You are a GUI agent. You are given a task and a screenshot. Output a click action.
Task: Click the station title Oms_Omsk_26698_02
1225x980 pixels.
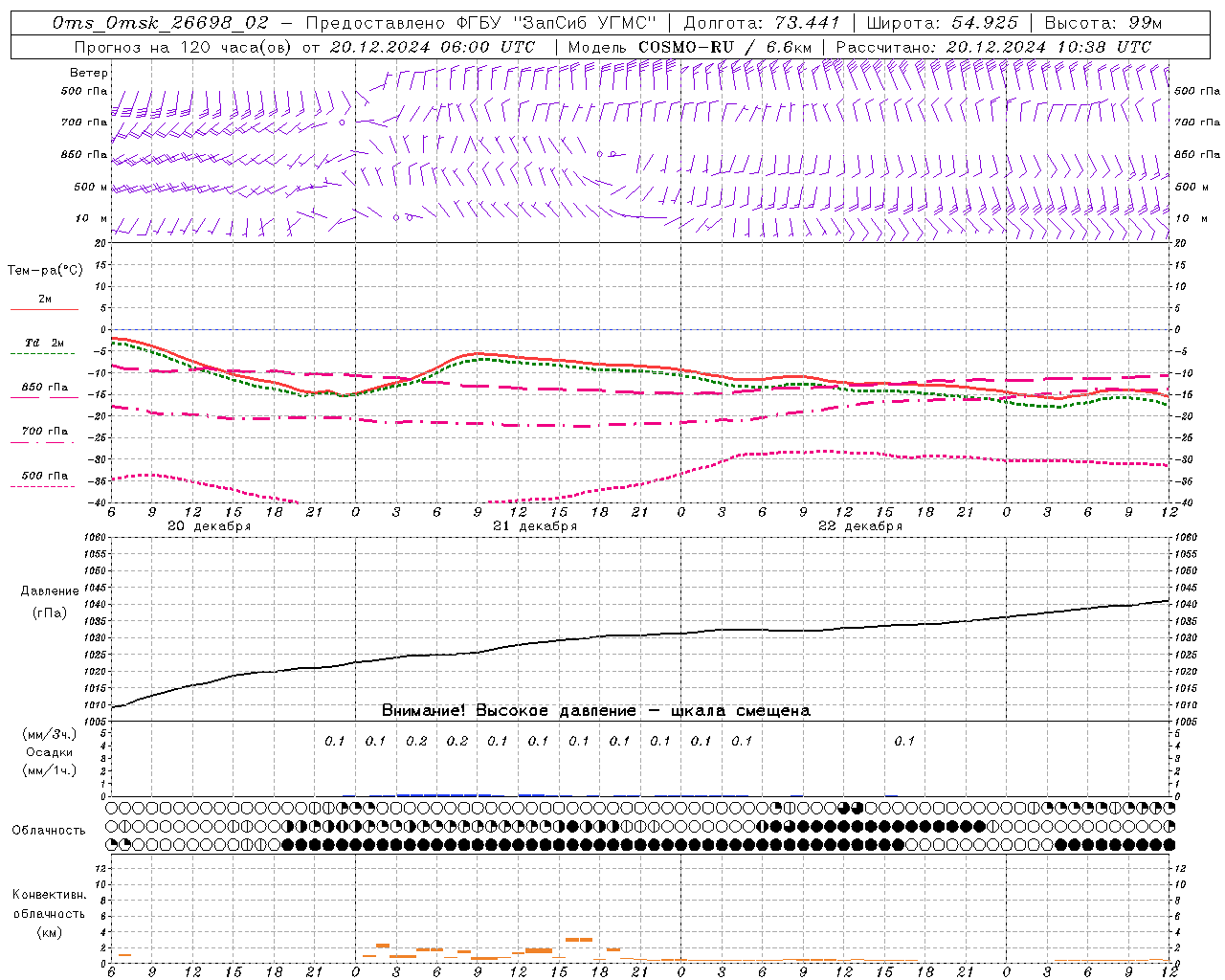pyautogui.click(x=161, y=23)
